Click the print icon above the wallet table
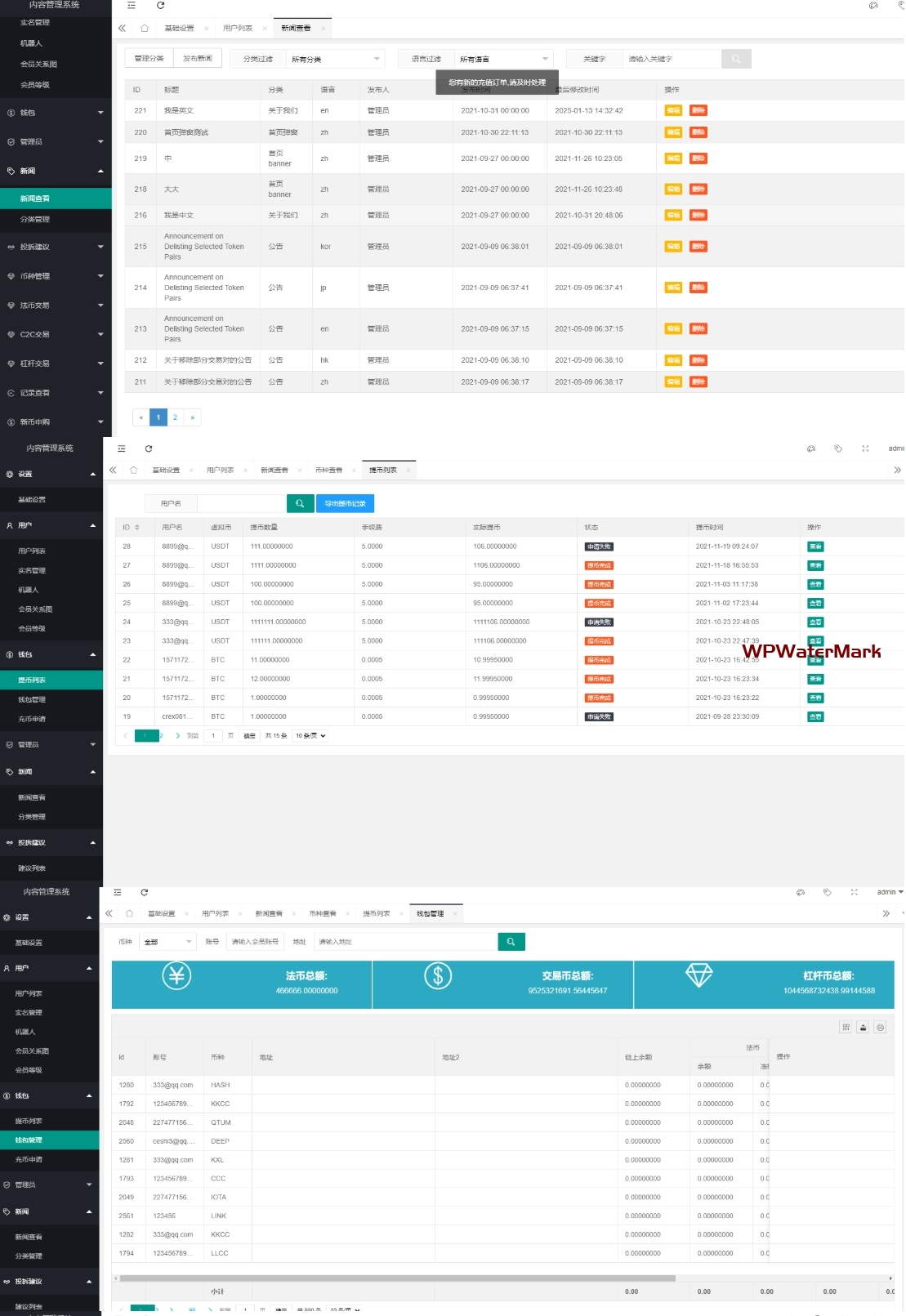Screen dimensions: 906x1316 [x=880, y=1027]
